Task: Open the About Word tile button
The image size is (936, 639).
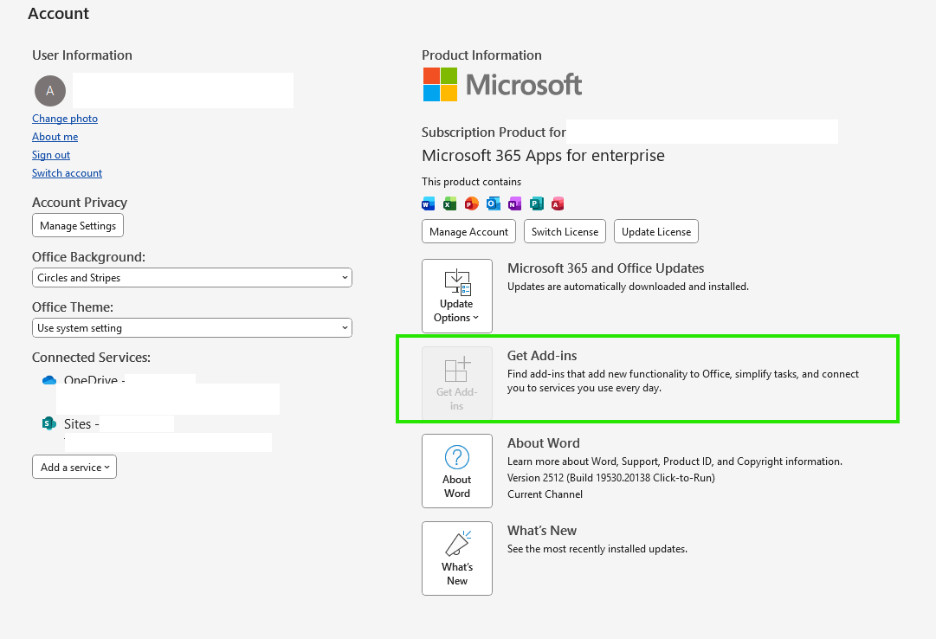Action: tap(457, 471)
